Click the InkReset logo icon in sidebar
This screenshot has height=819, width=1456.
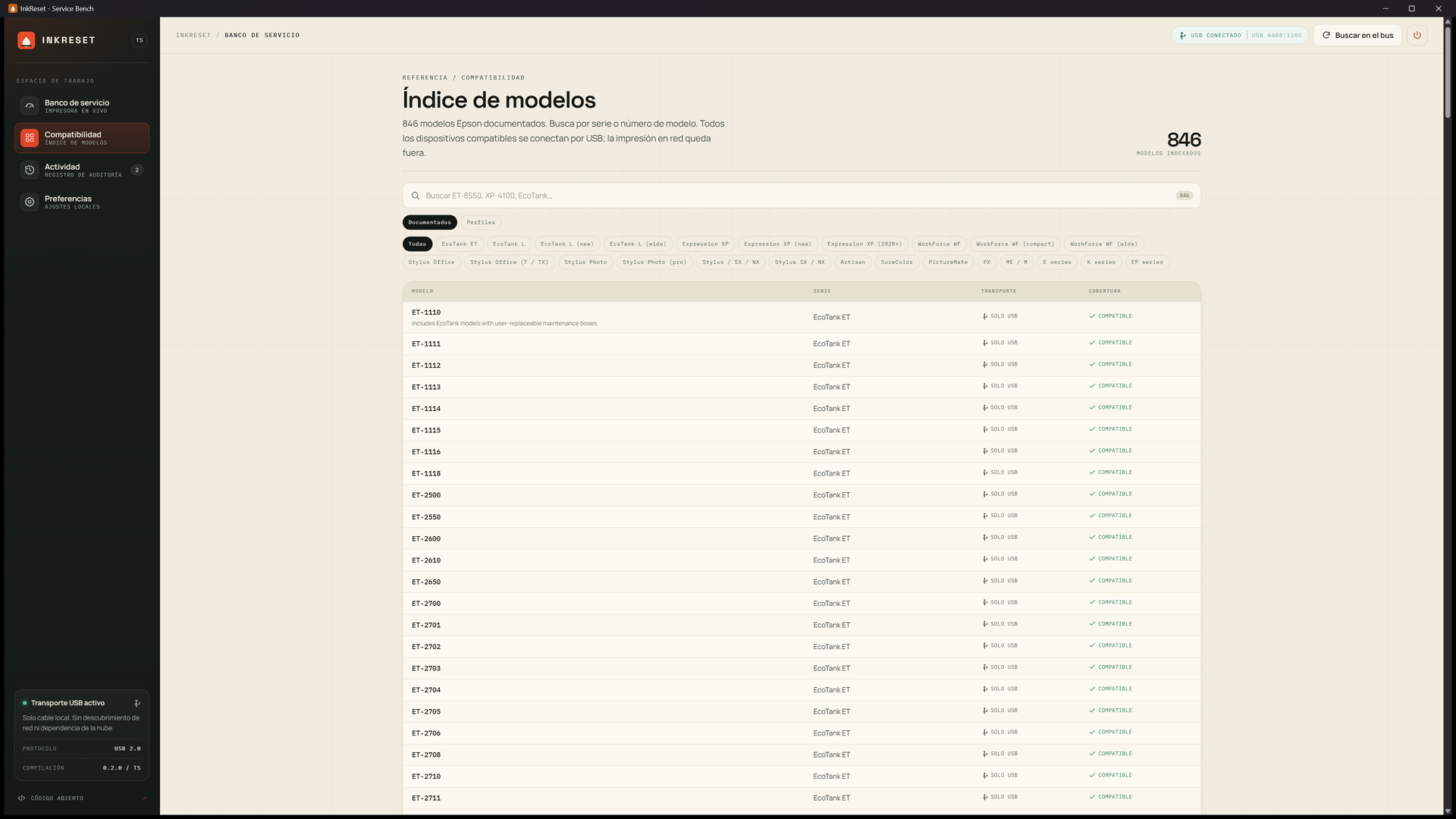tap(27, 40)
